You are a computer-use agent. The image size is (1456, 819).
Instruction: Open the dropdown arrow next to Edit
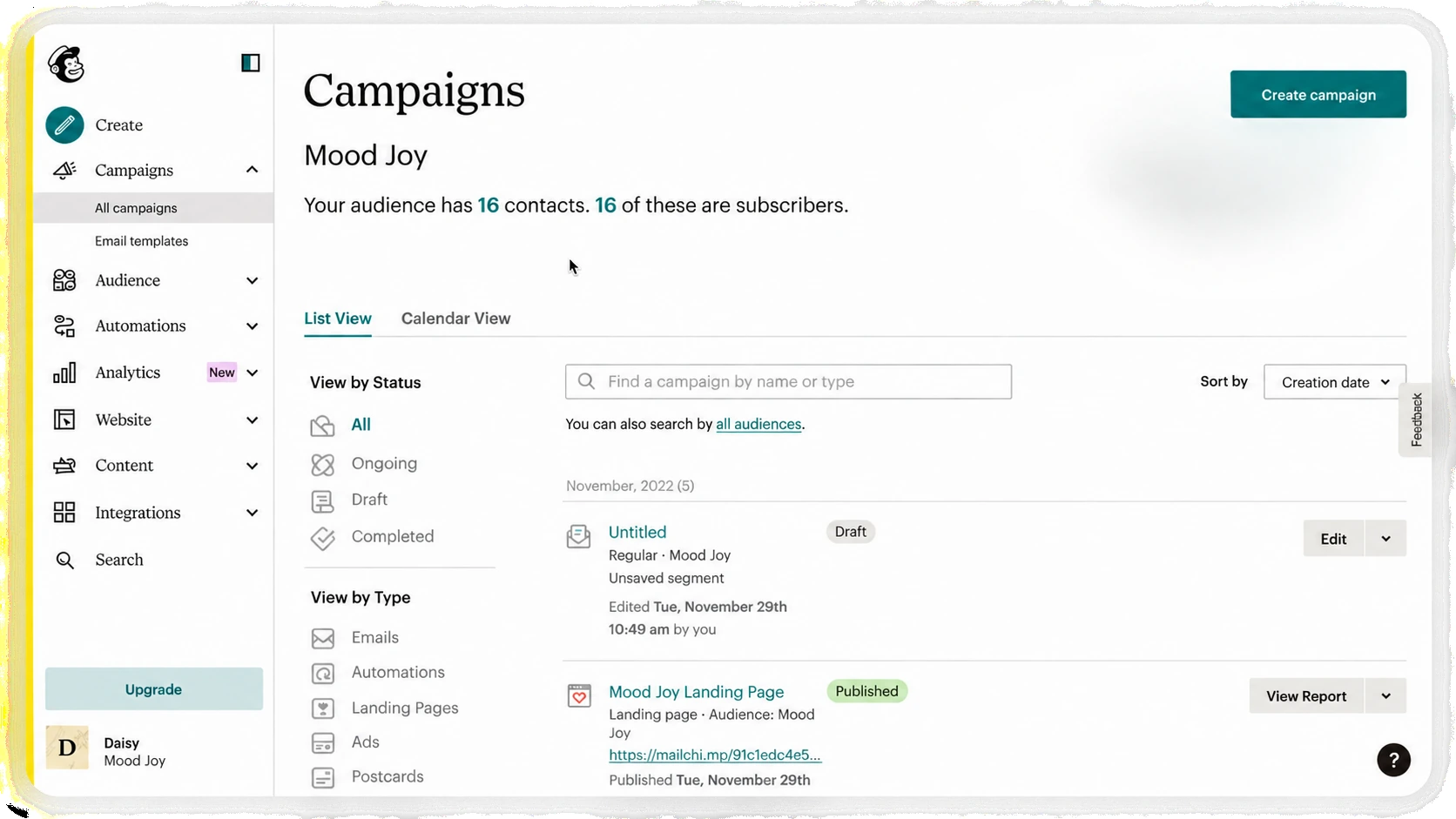click(x=1385, y=539)
